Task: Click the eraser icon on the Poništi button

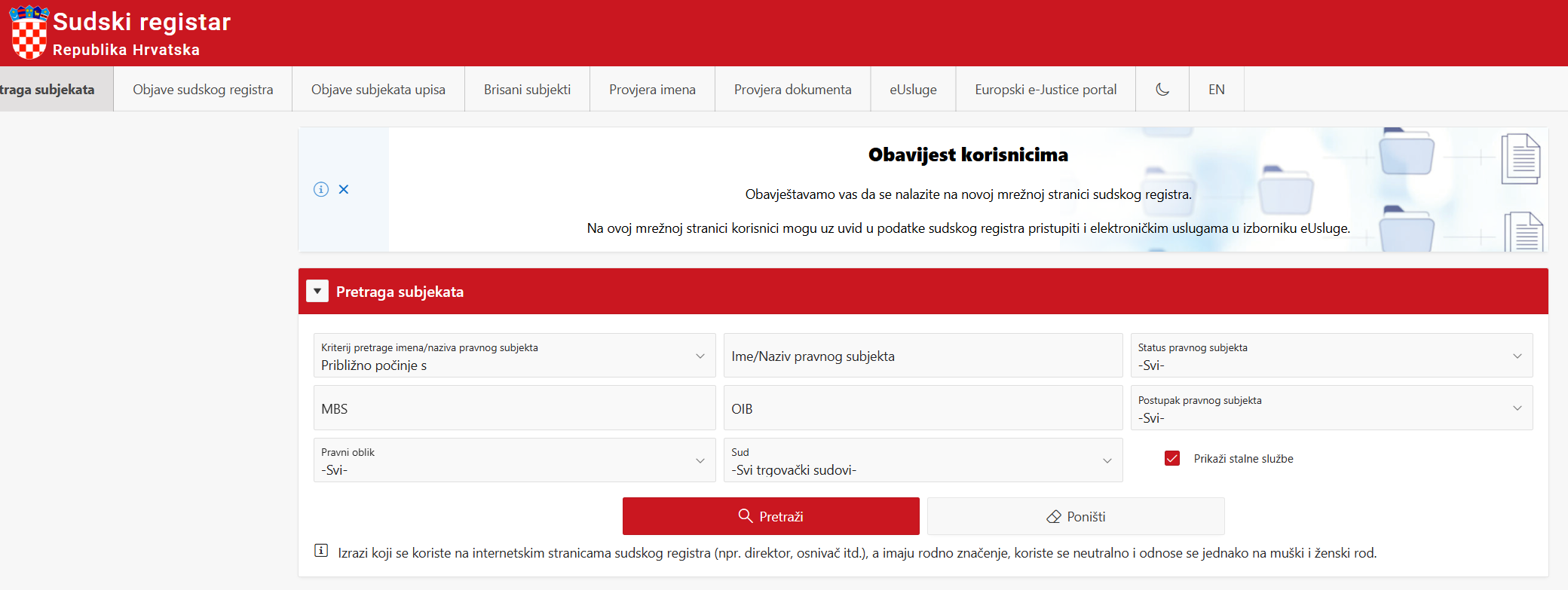Action: point(1053,517)
